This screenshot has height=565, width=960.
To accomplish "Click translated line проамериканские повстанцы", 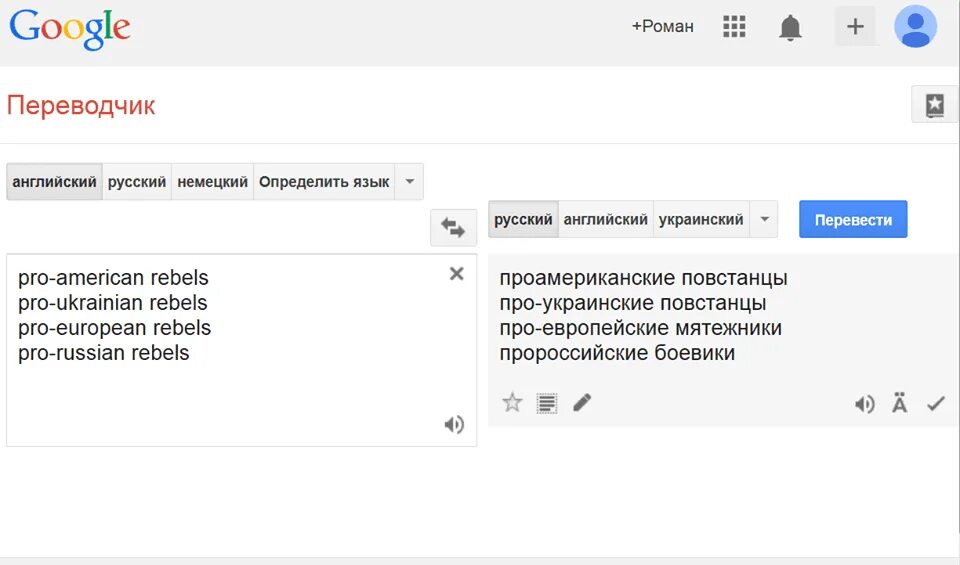I will click(x=643, y=278).
